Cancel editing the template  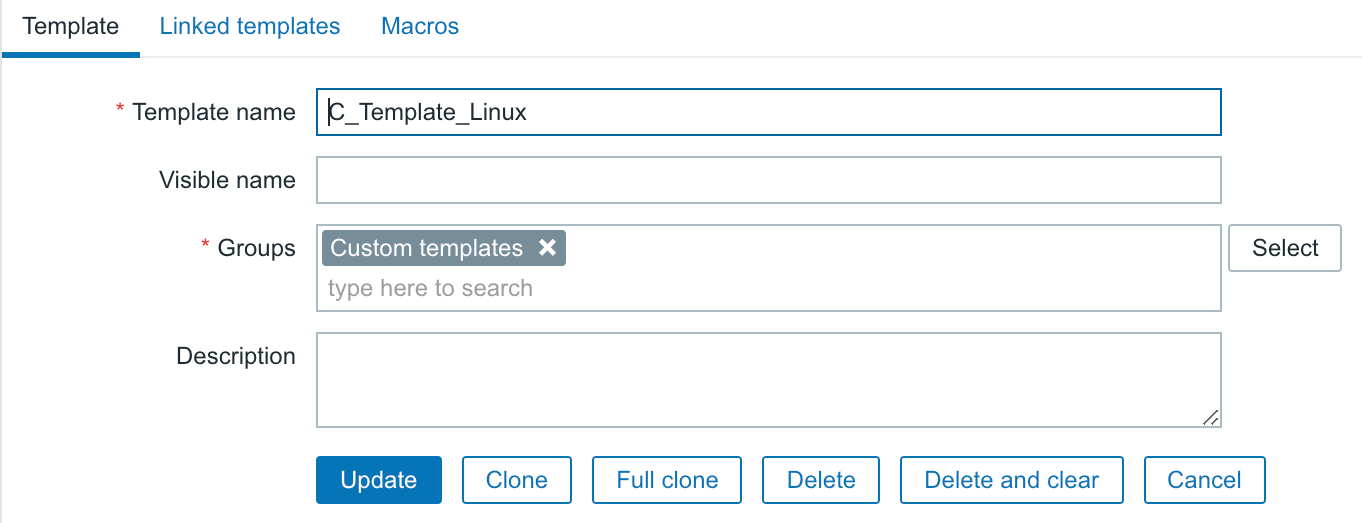tap(1205, 480)
